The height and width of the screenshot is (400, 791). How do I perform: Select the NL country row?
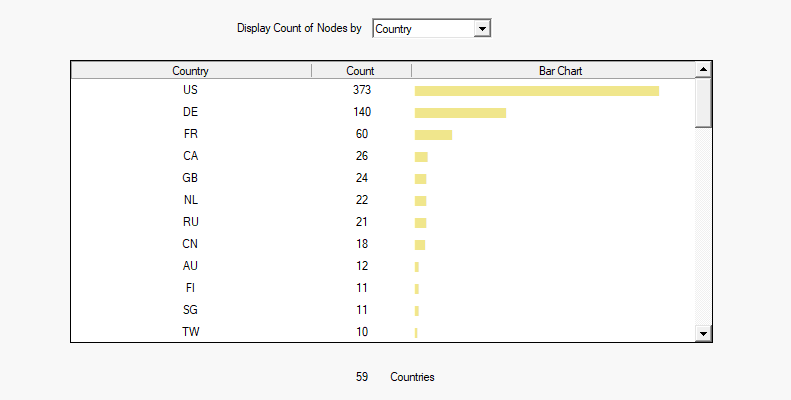pos(190,200)
